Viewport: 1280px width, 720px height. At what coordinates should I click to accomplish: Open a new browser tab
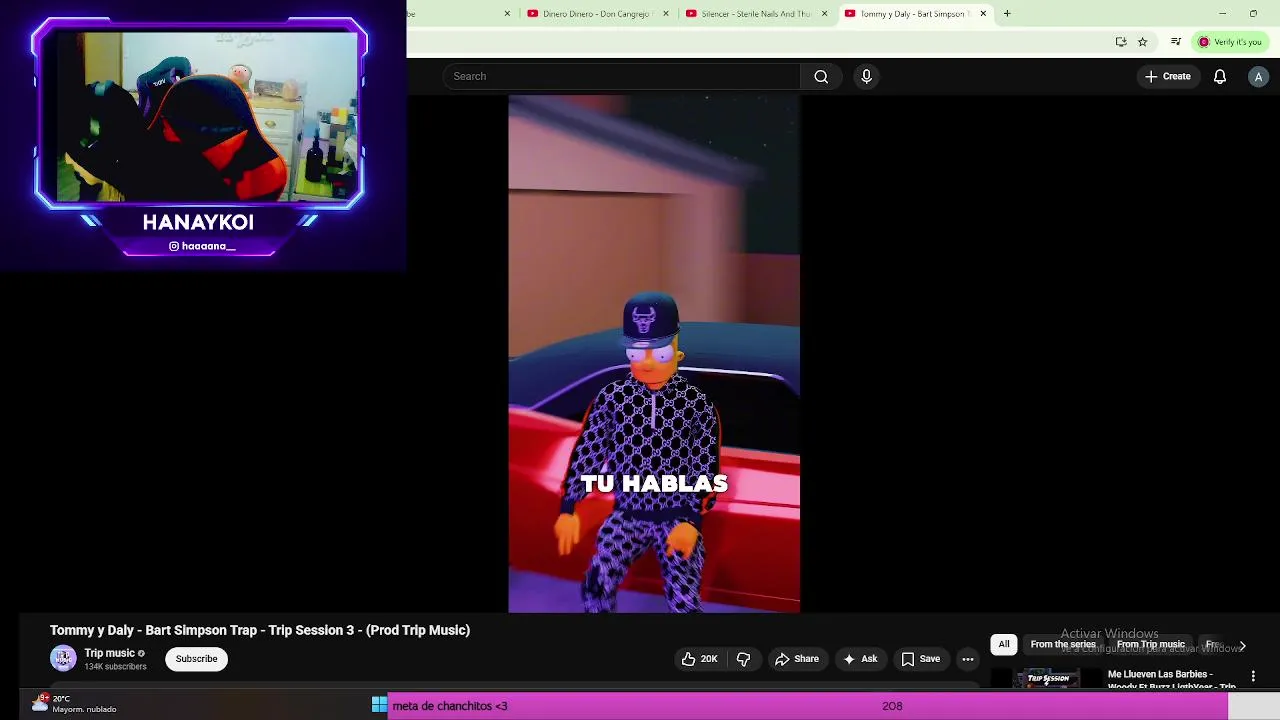point(1007,14)
